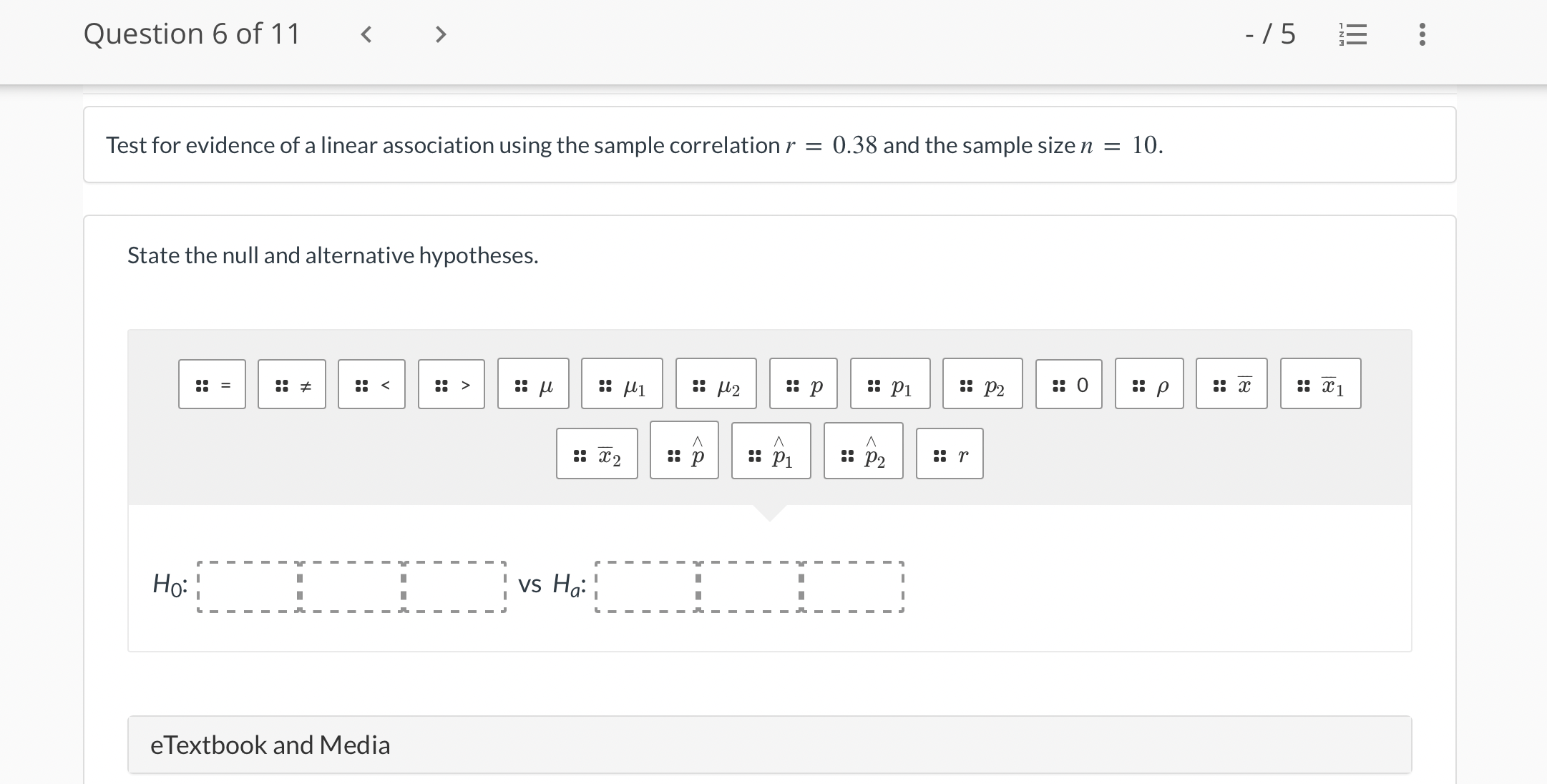Open the three-dot more options menu
Image resolution: width=1547 pixels, height=784 pixels.
1422,34
